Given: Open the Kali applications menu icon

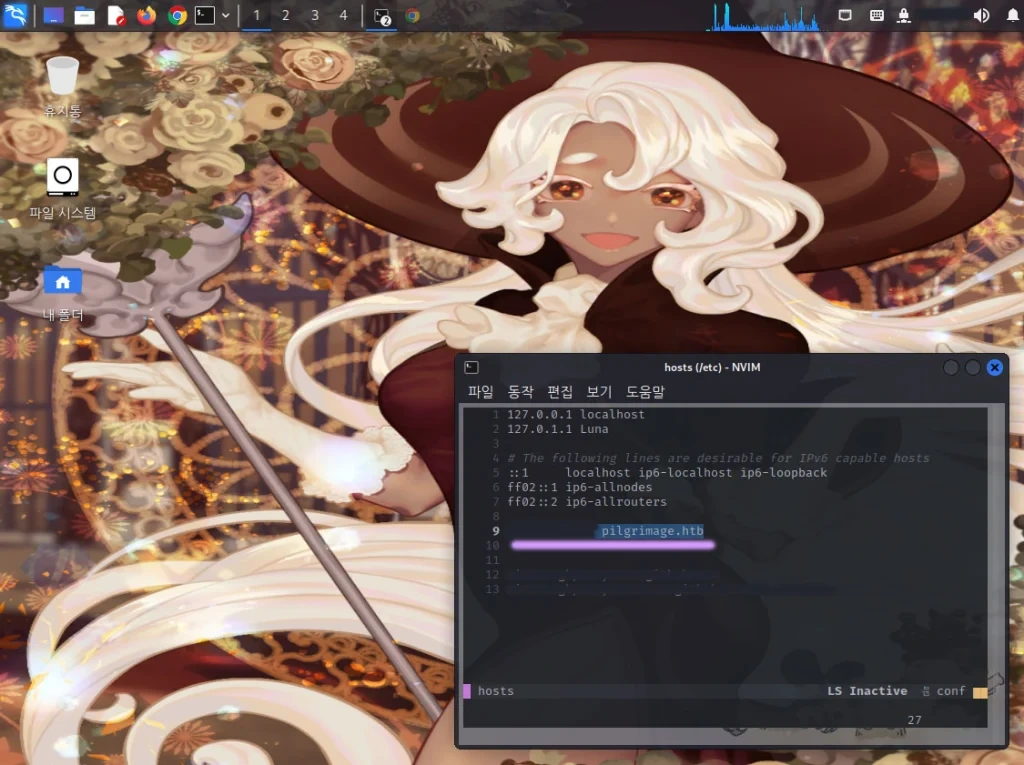Looking at the screenshot, I should pos(15,14).
